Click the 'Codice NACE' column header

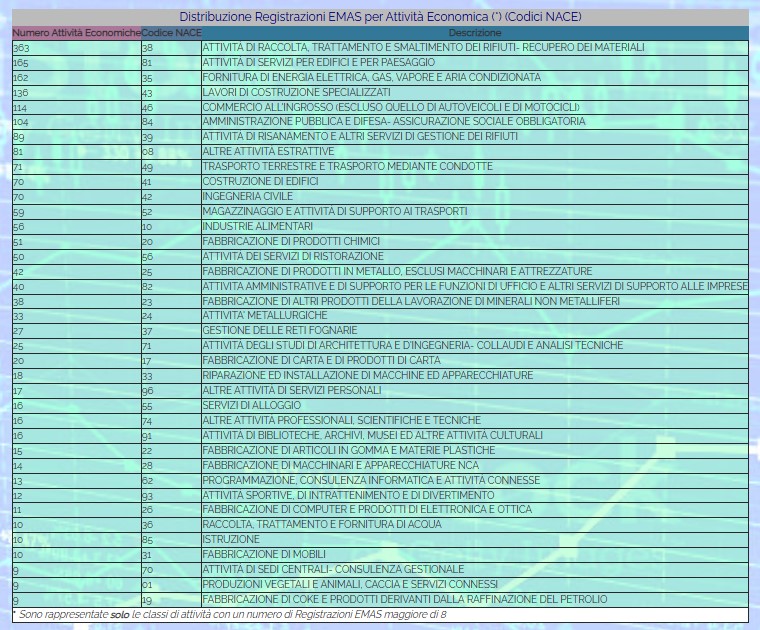point(171,33)
